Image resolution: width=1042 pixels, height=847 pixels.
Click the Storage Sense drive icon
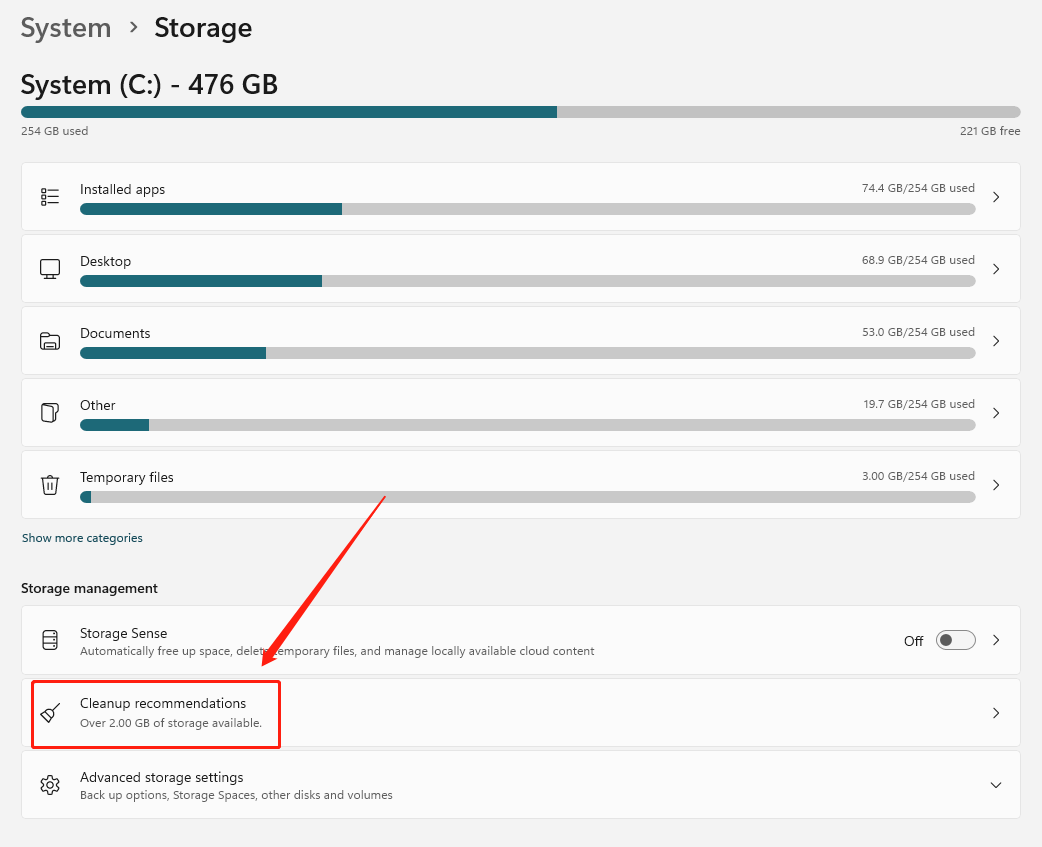[50, 640]
